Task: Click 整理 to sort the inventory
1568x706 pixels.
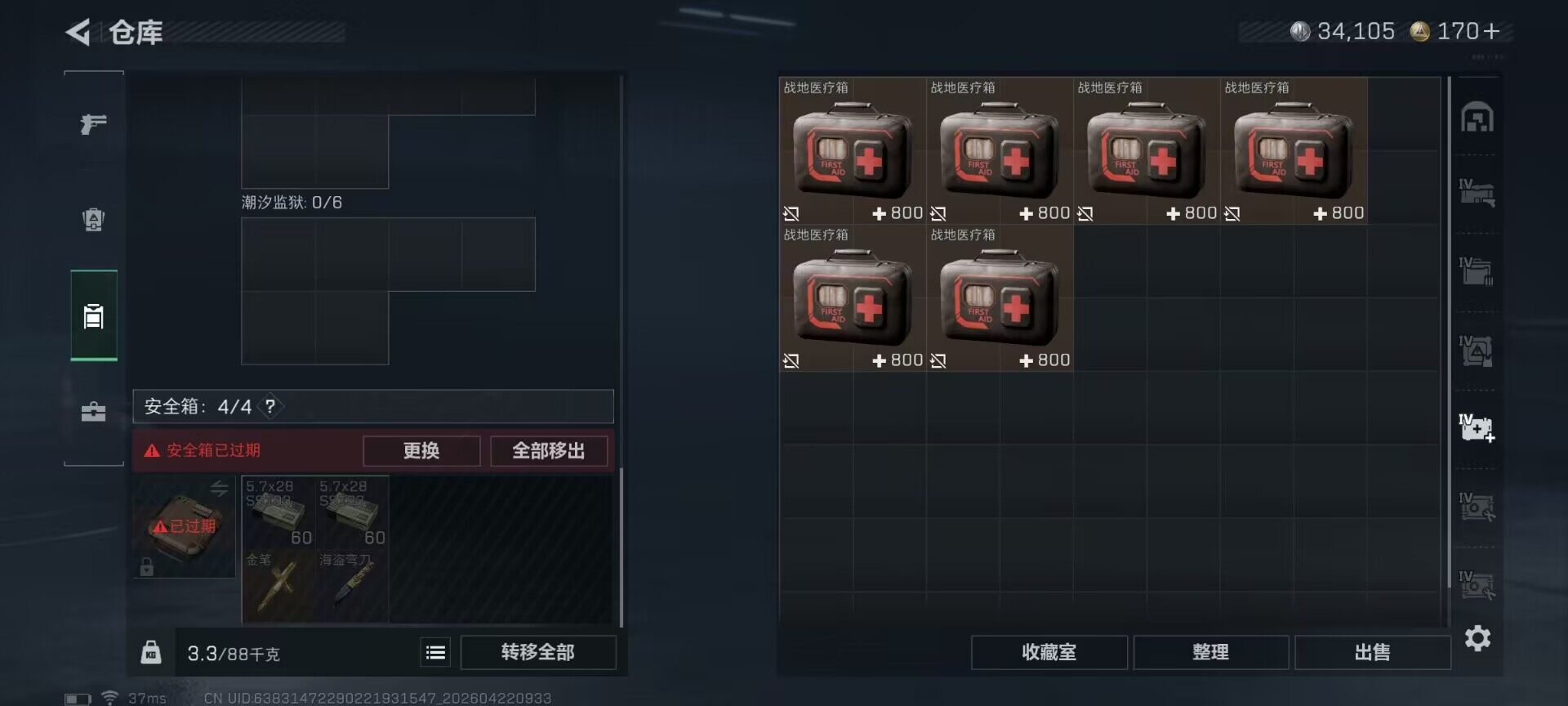Action: (1210, 652)
